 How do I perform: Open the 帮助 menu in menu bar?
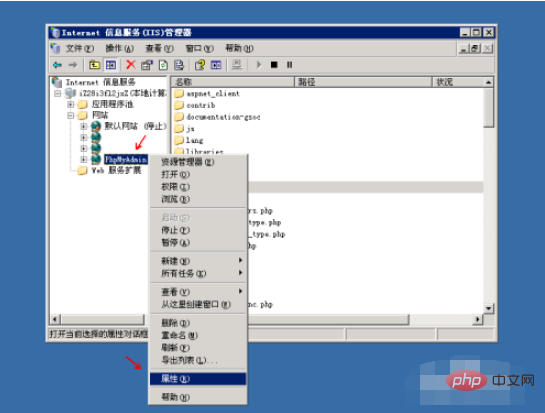(x=239, y=48)
